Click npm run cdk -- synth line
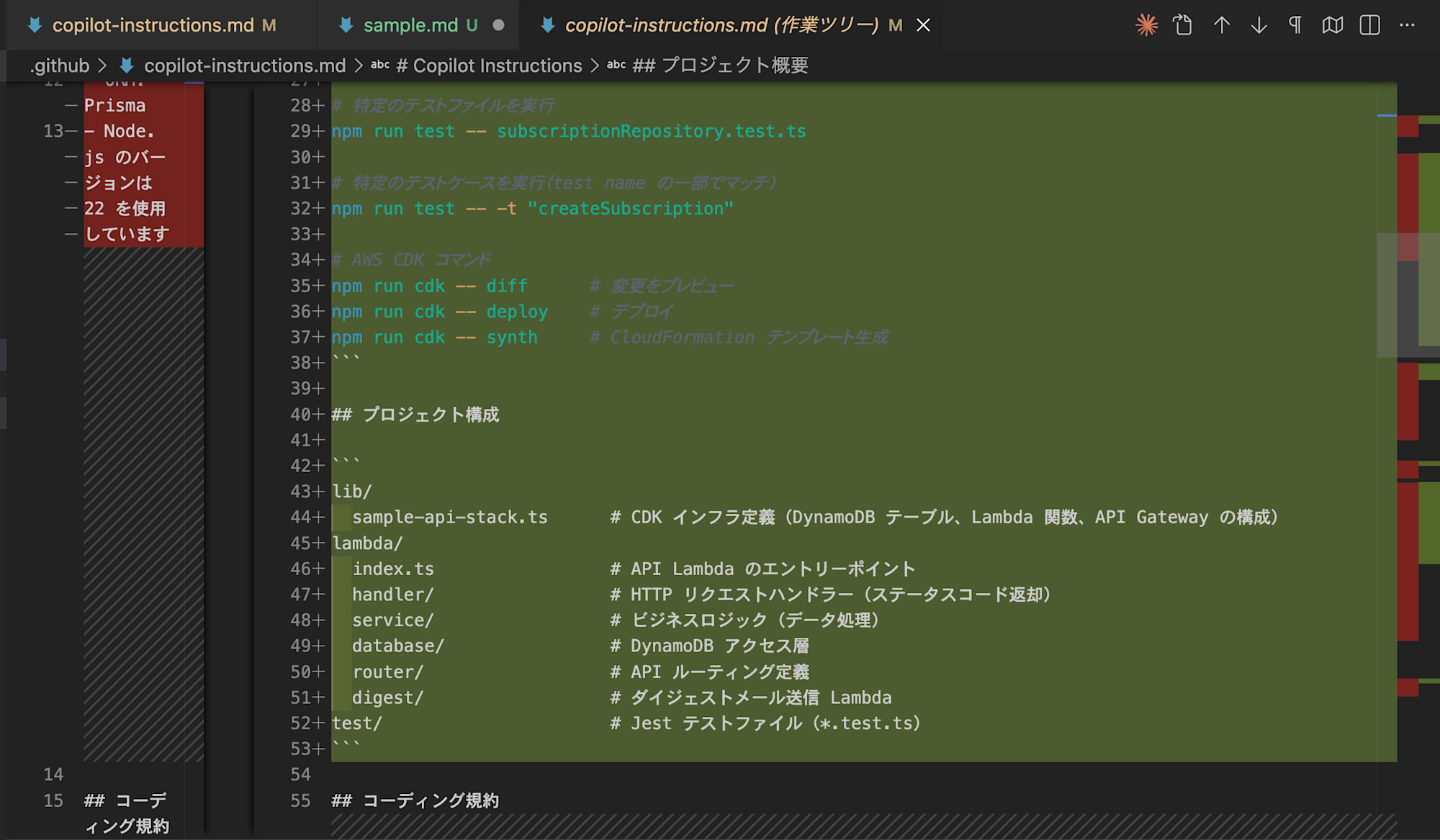Screen dimensions: 1440x840 (x=434, y=338)
